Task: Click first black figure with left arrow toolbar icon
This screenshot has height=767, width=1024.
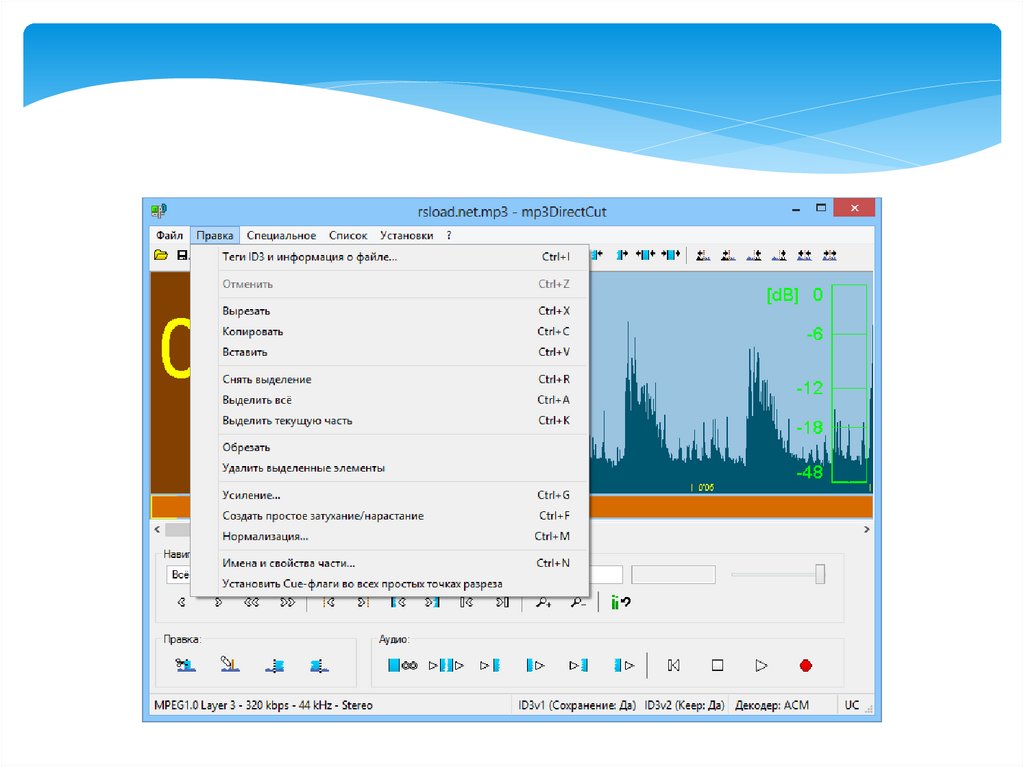Action: (703, 255)
